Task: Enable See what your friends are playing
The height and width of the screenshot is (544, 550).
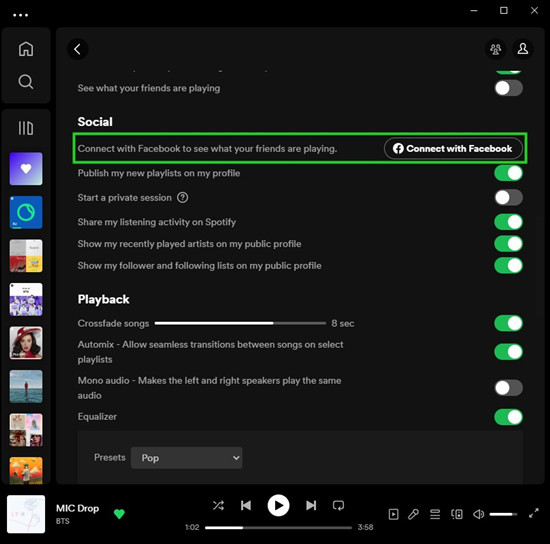Action: 508,88
